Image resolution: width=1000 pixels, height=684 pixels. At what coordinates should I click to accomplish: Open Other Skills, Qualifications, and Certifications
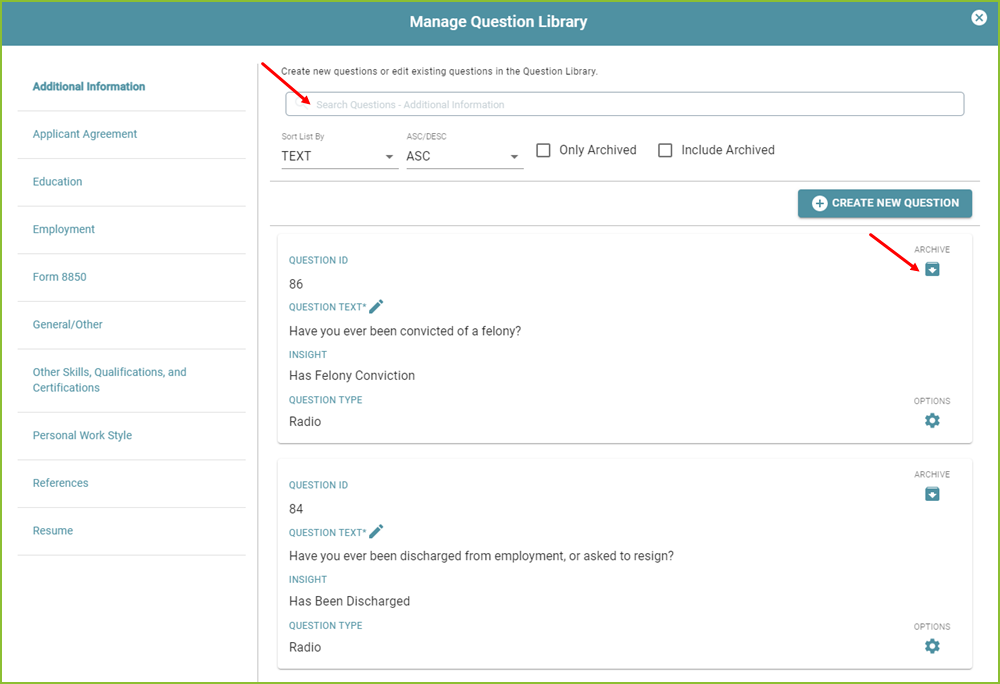110,380
